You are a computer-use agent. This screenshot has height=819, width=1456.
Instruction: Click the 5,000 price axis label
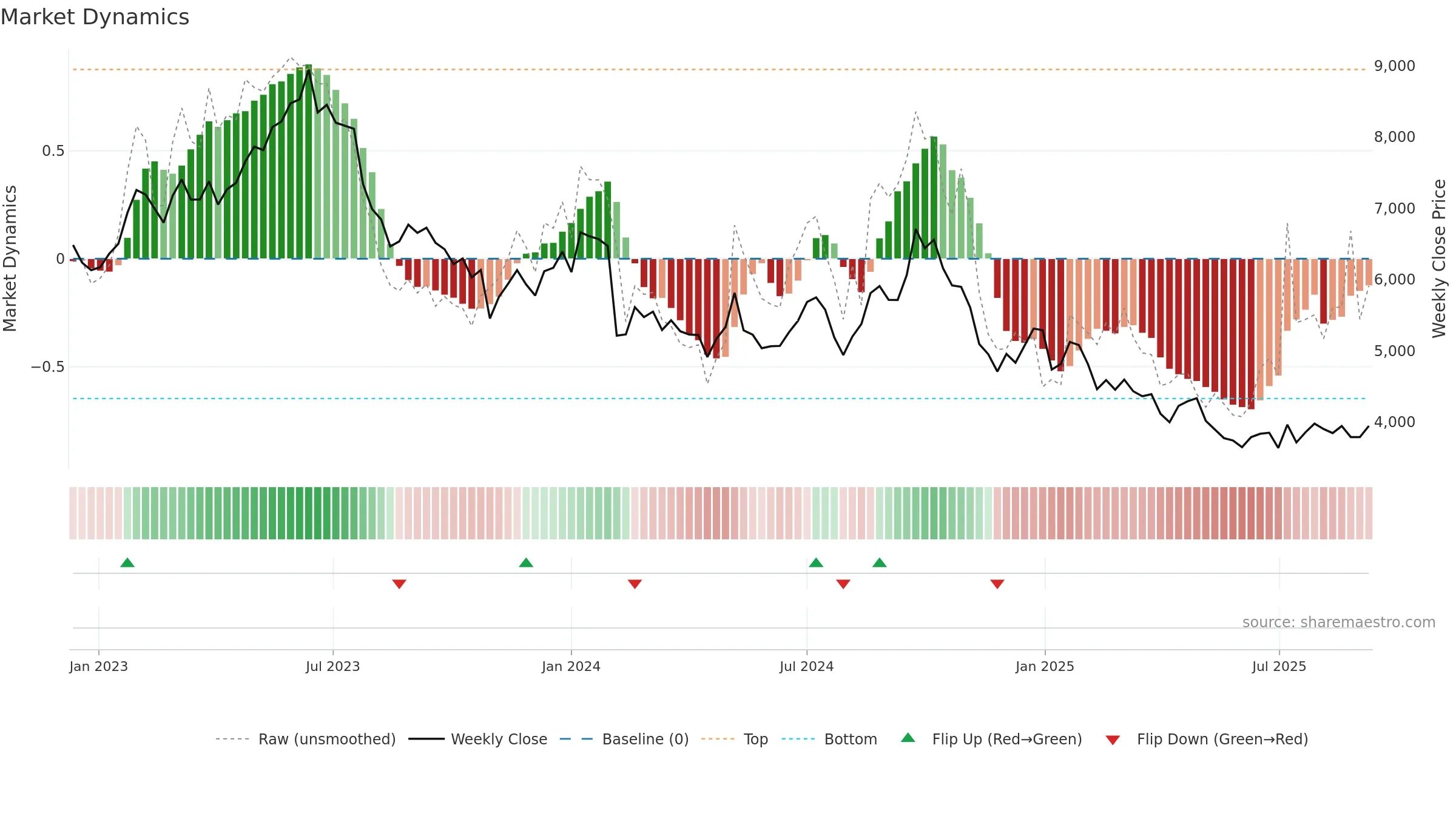click(1395, 351)
